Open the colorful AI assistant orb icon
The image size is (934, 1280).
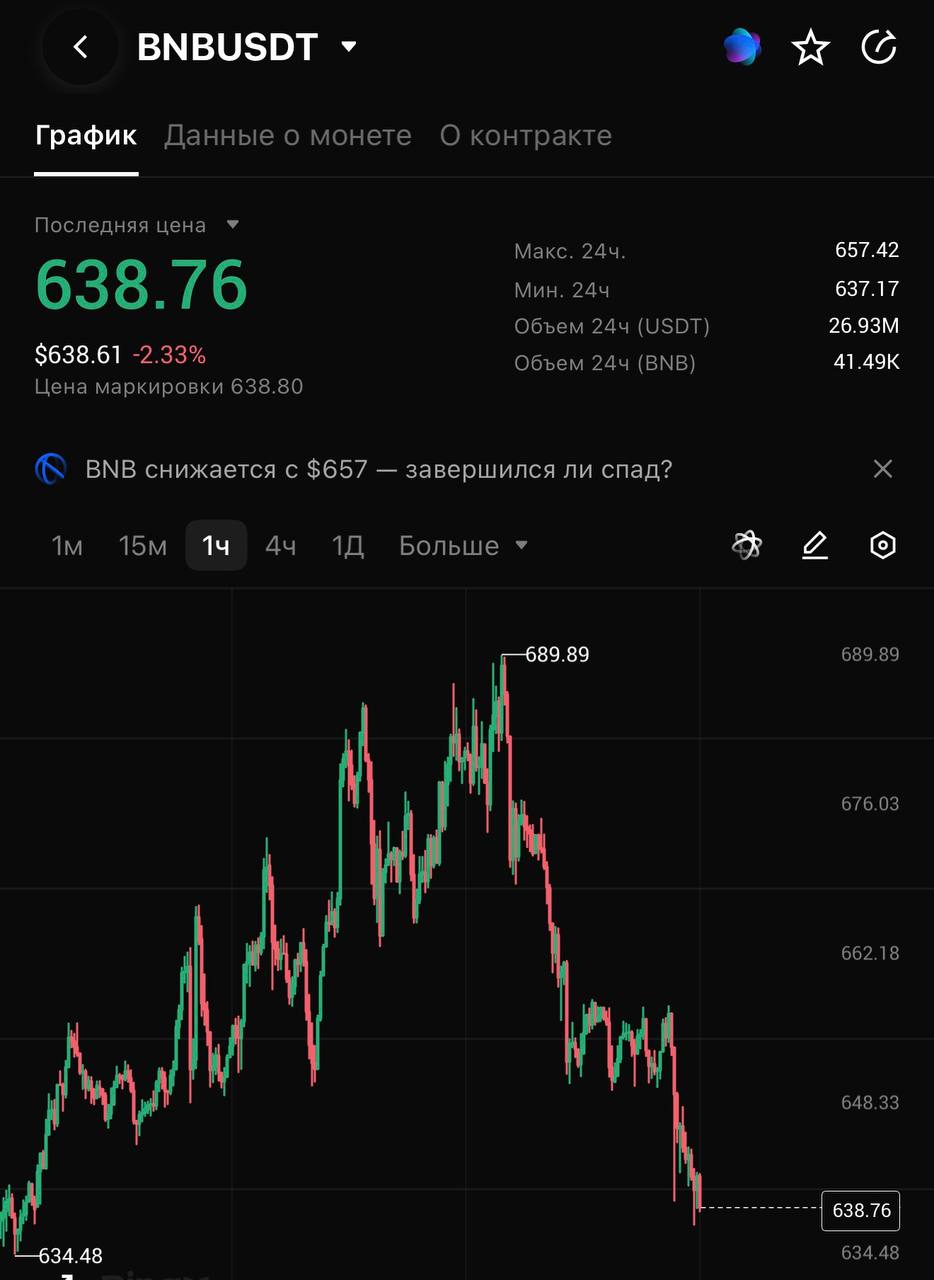coord(742,47)
